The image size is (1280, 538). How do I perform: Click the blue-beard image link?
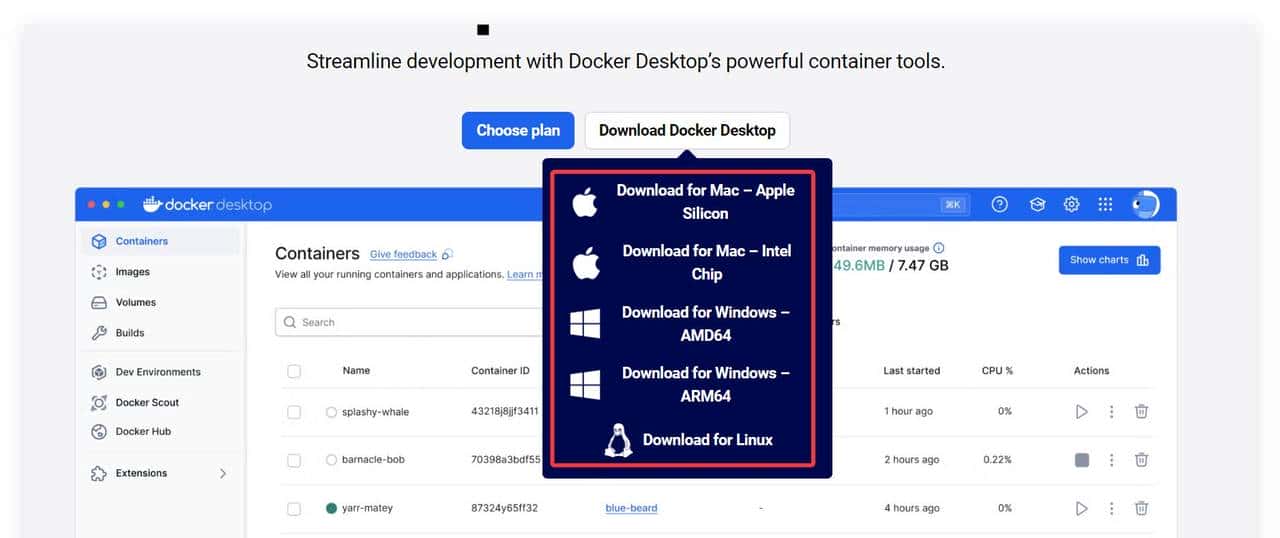click(631, 508)
